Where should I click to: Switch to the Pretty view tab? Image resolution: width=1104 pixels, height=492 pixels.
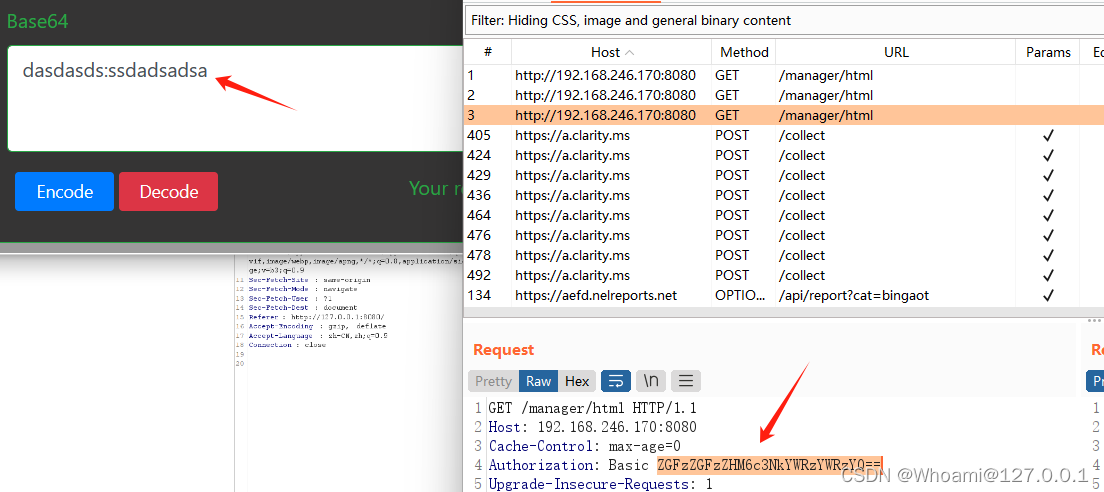pos(493,381)
